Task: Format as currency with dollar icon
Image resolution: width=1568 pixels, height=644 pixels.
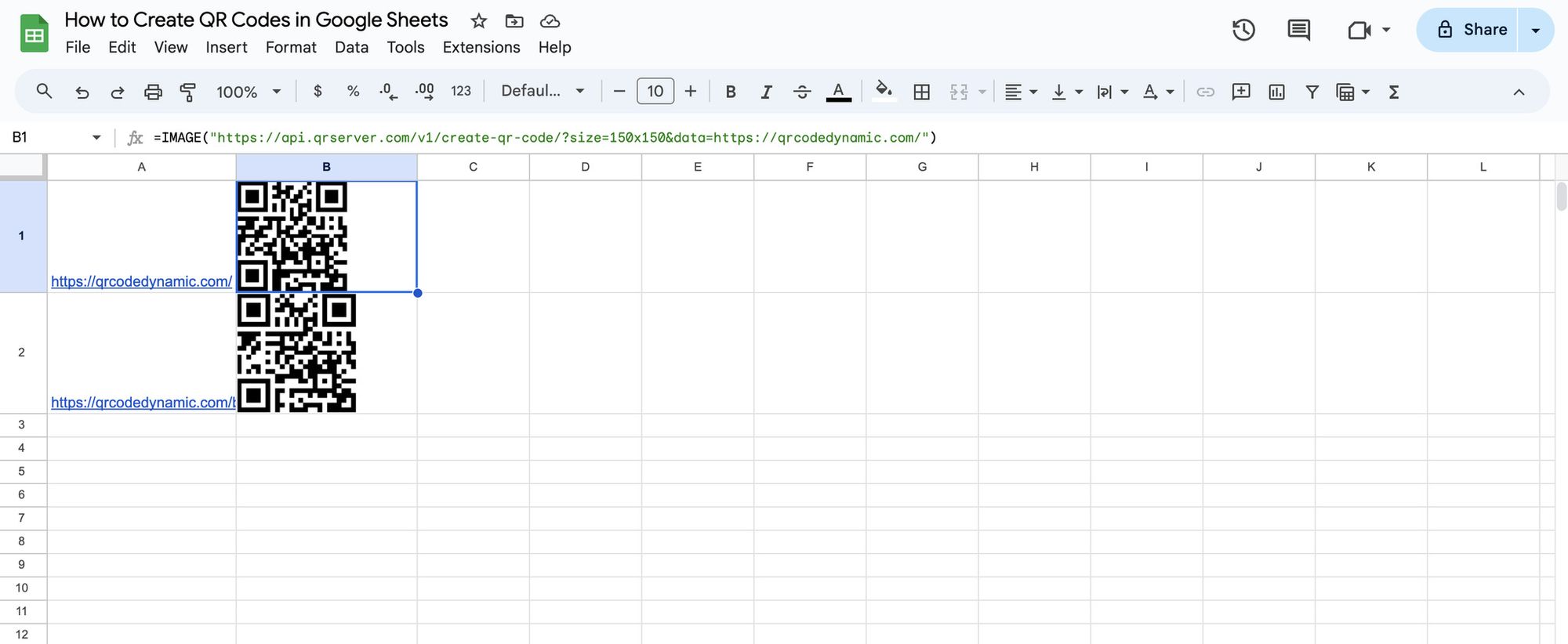Action: (318, 91)
